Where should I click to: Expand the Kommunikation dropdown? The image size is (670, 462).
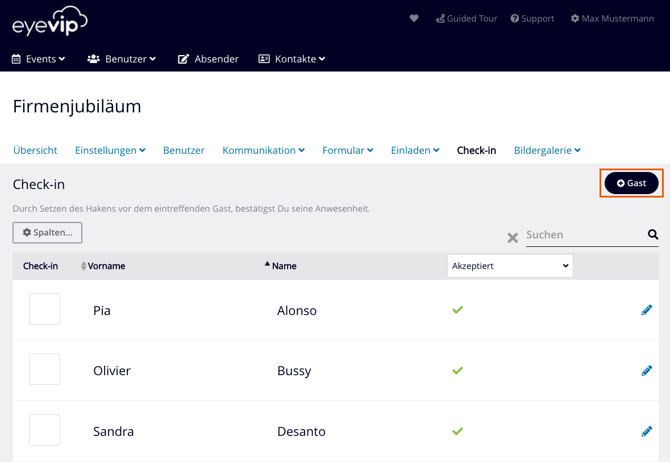coord(263,150)
